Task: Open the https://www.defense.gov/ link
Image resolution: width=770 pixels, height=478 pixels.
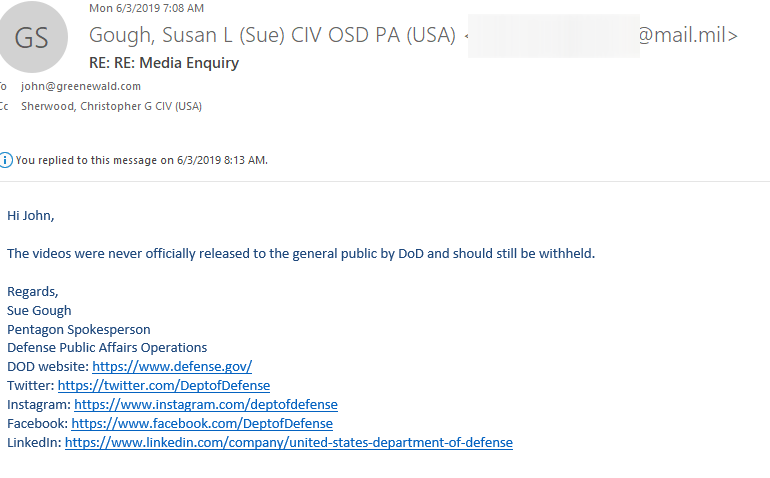Action: click(x=172, y=366)
